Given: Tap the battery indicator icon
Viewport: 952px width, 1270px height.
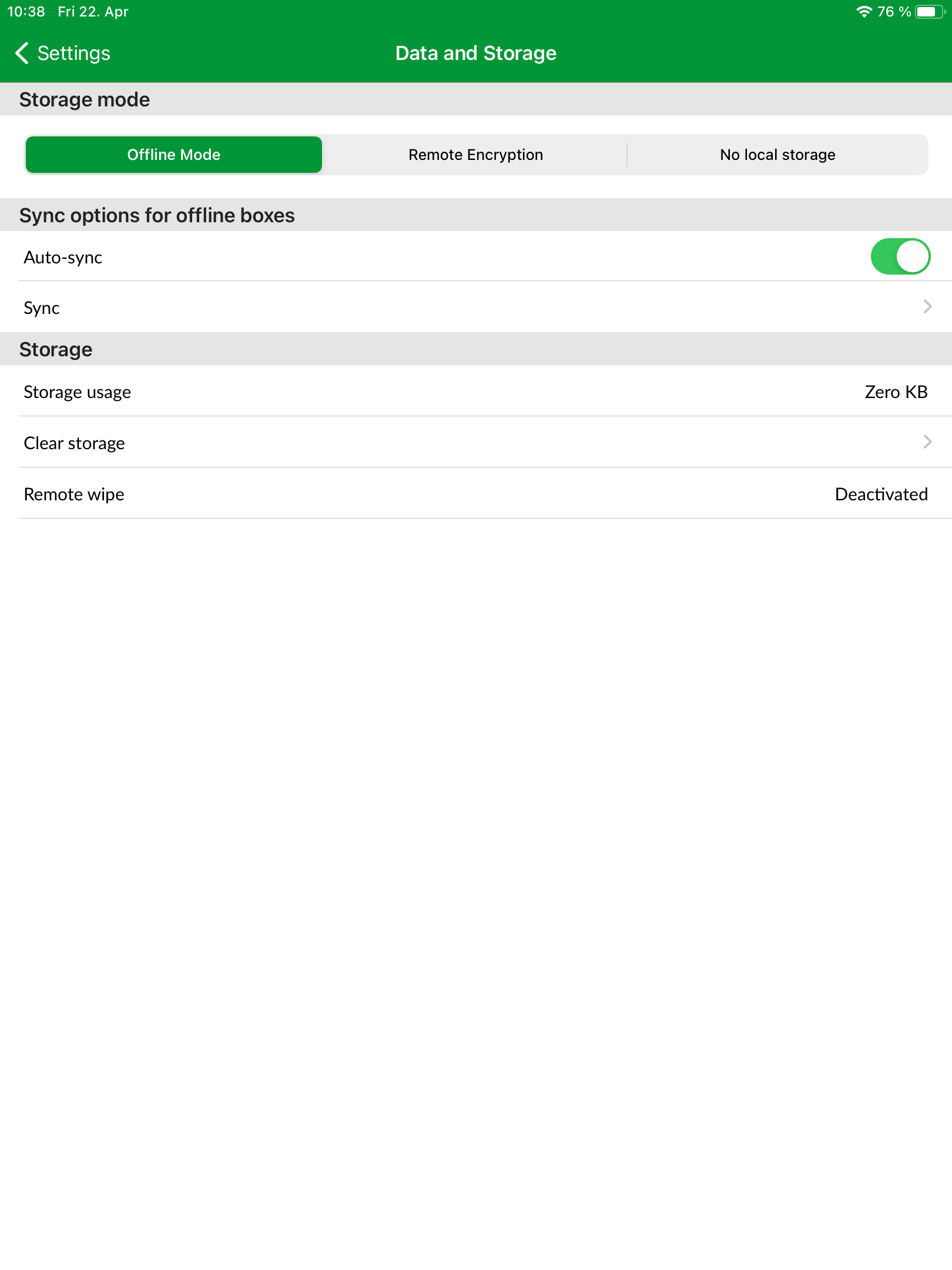Looking at the screenshot, I should [x=930, y=12].
